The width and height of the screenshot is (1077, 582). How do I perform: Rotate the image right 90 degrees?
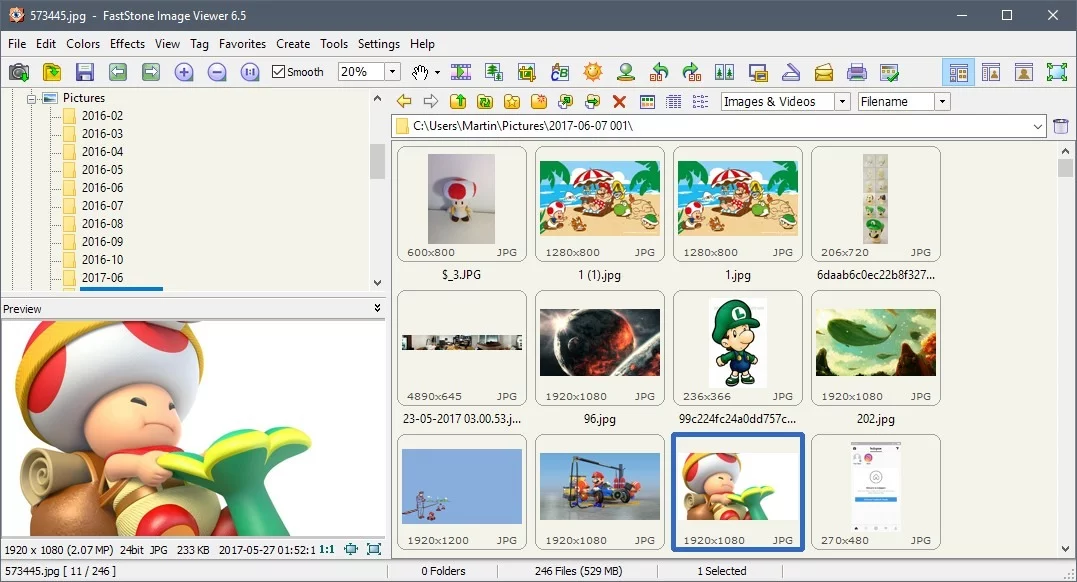pos(692,72)
